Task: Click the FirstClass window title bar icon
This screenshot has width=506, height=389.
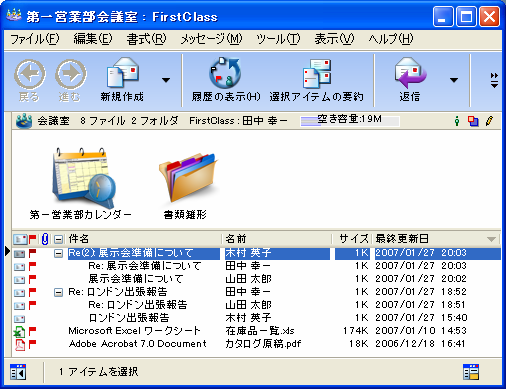Action: pos(14,15)
